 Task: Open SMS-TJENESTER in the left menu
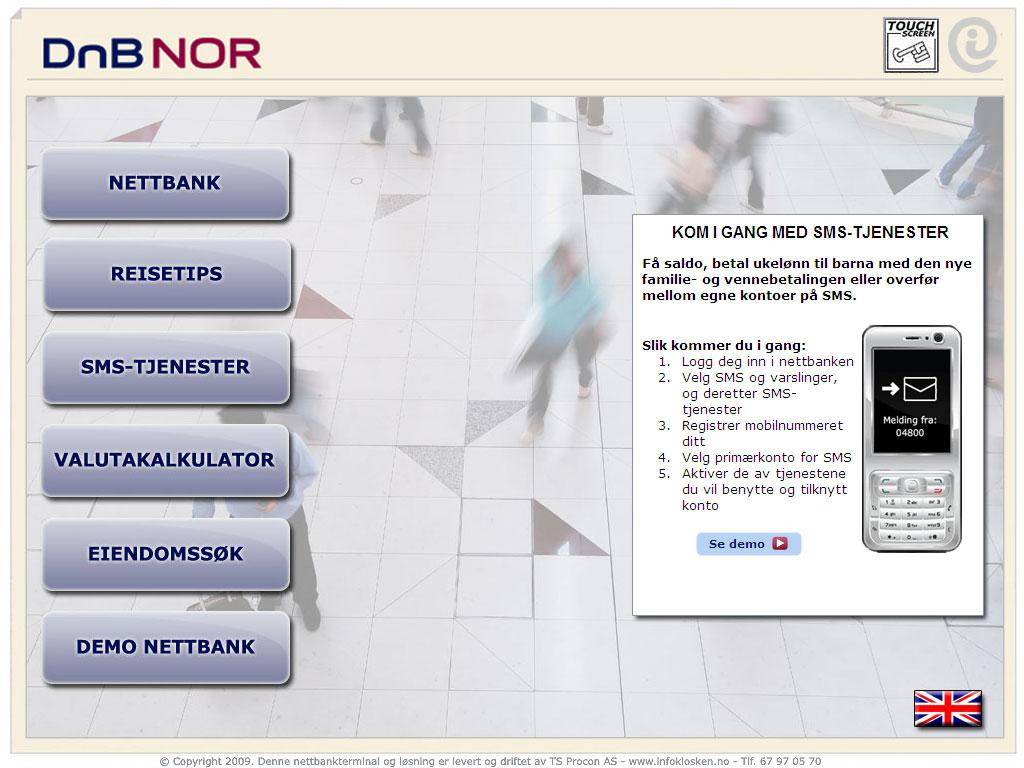166,367
